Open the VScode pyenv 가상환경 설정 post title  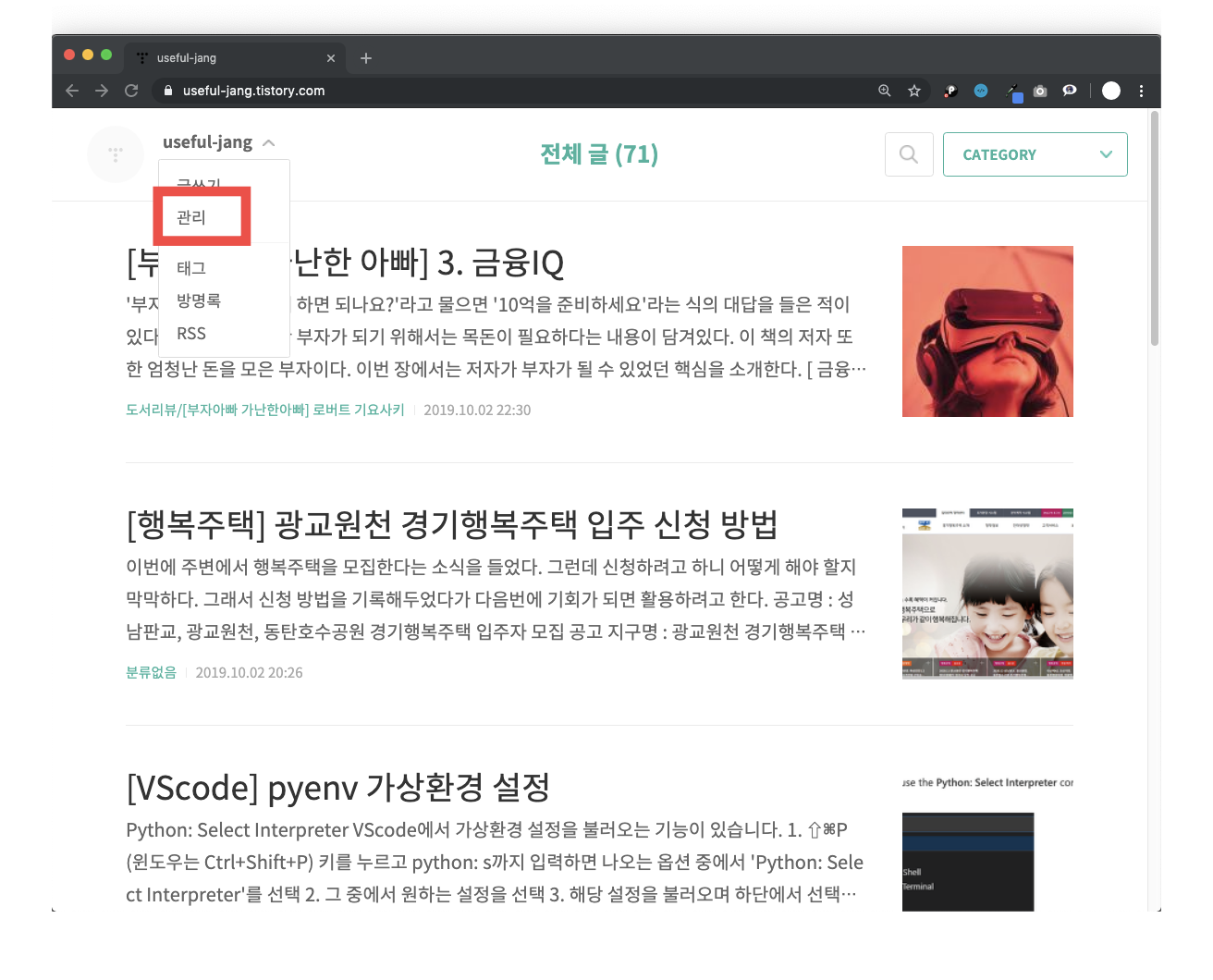tap(338, 788)
